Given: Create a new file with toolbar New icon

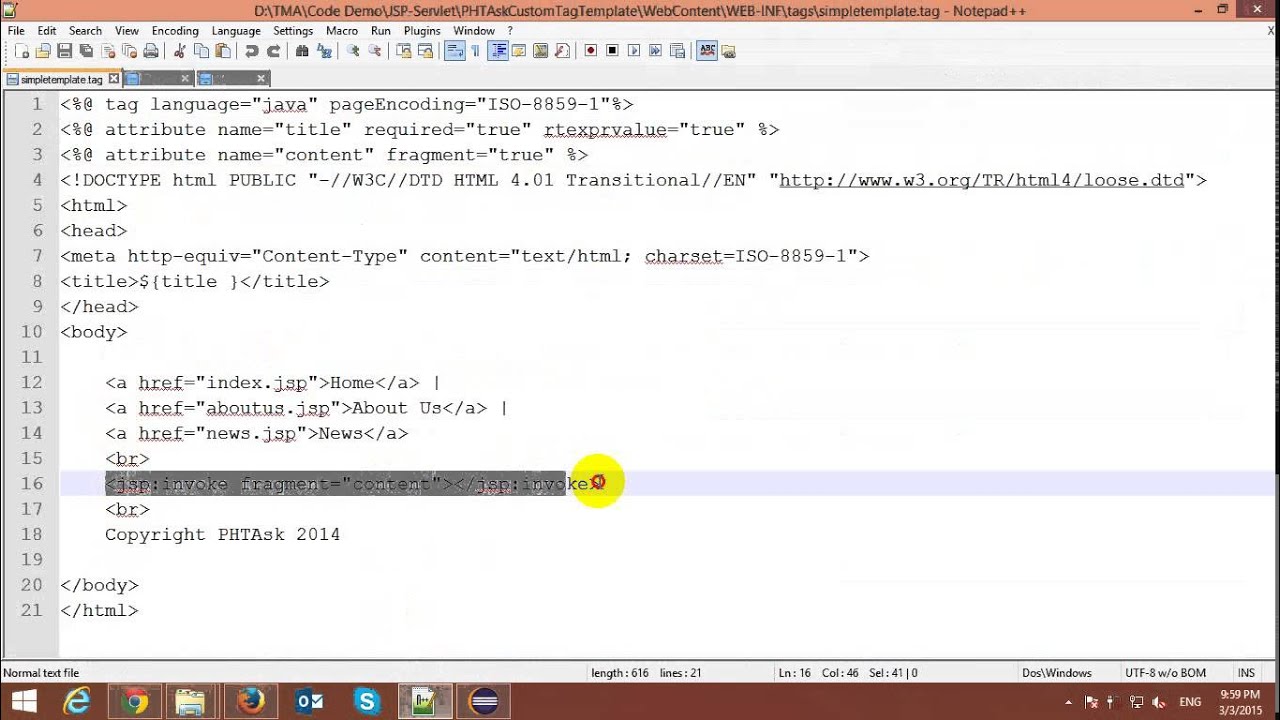Looking at the screenshot, I should (x=22, y=51).
